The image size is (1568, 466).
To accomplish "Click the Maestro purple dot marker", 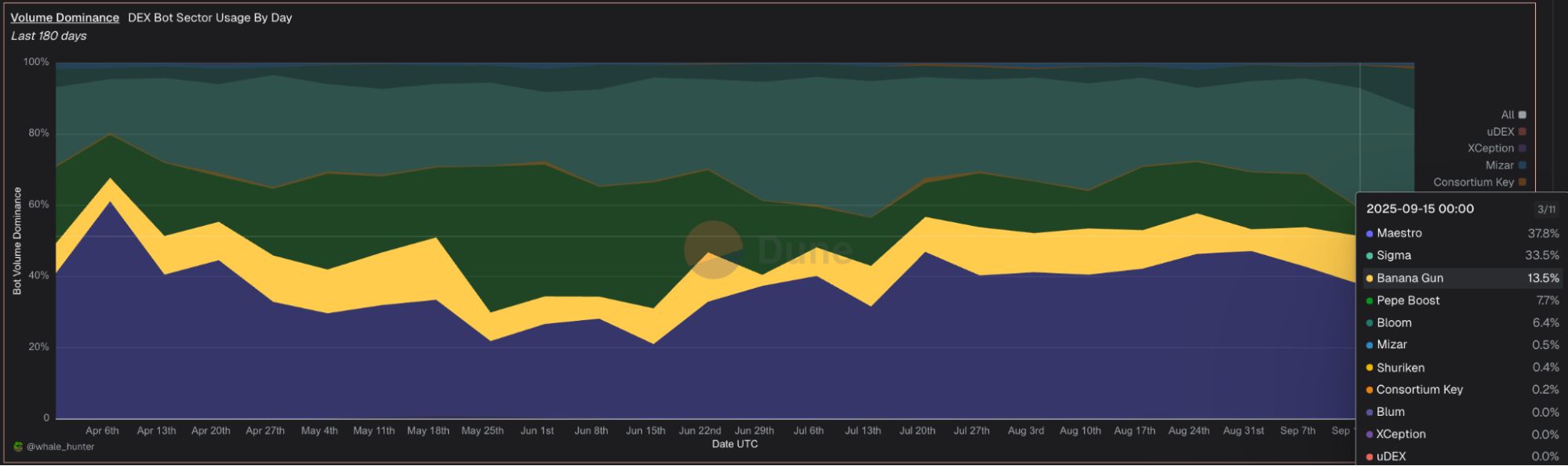I will tap(1370, 234).
